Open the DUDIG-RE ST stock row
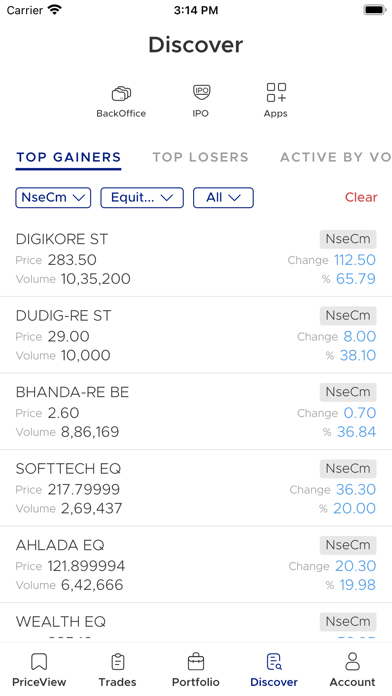The height and width of the screenshot is (696, 392). (196, 335)
